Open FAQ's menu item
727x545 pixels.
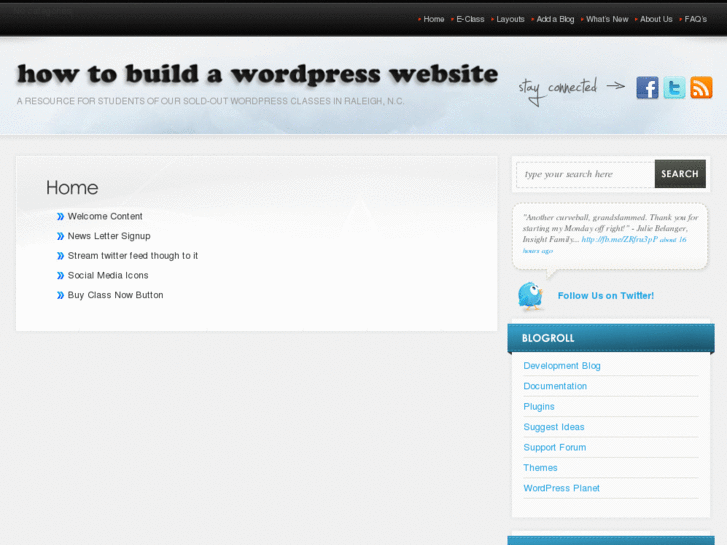(695, 19)
